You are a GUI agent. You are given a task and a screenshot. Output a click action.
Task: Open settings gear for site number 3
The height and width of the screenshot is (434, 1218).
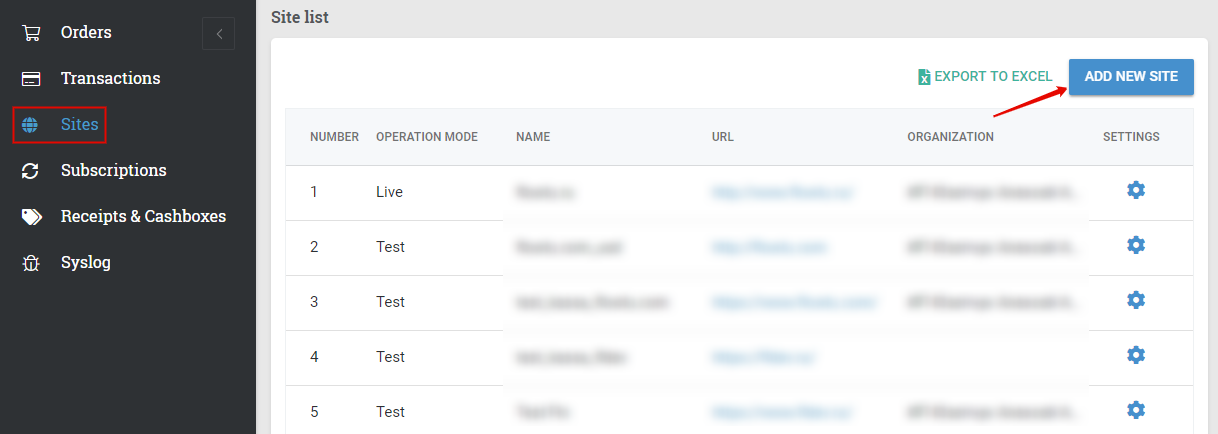pos(1135,300)
